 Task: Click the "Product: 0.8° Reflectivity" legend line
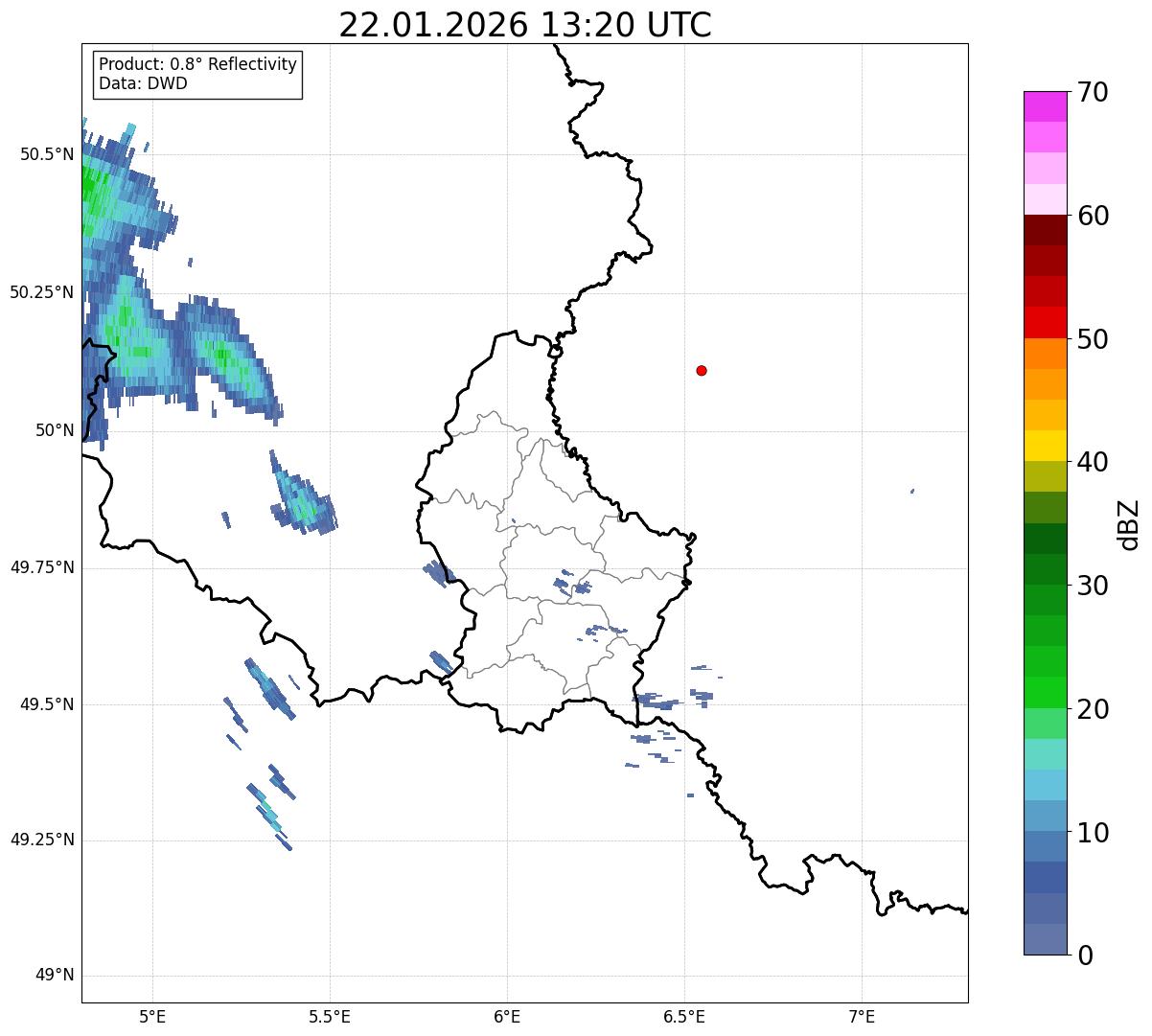coord(198,64)
